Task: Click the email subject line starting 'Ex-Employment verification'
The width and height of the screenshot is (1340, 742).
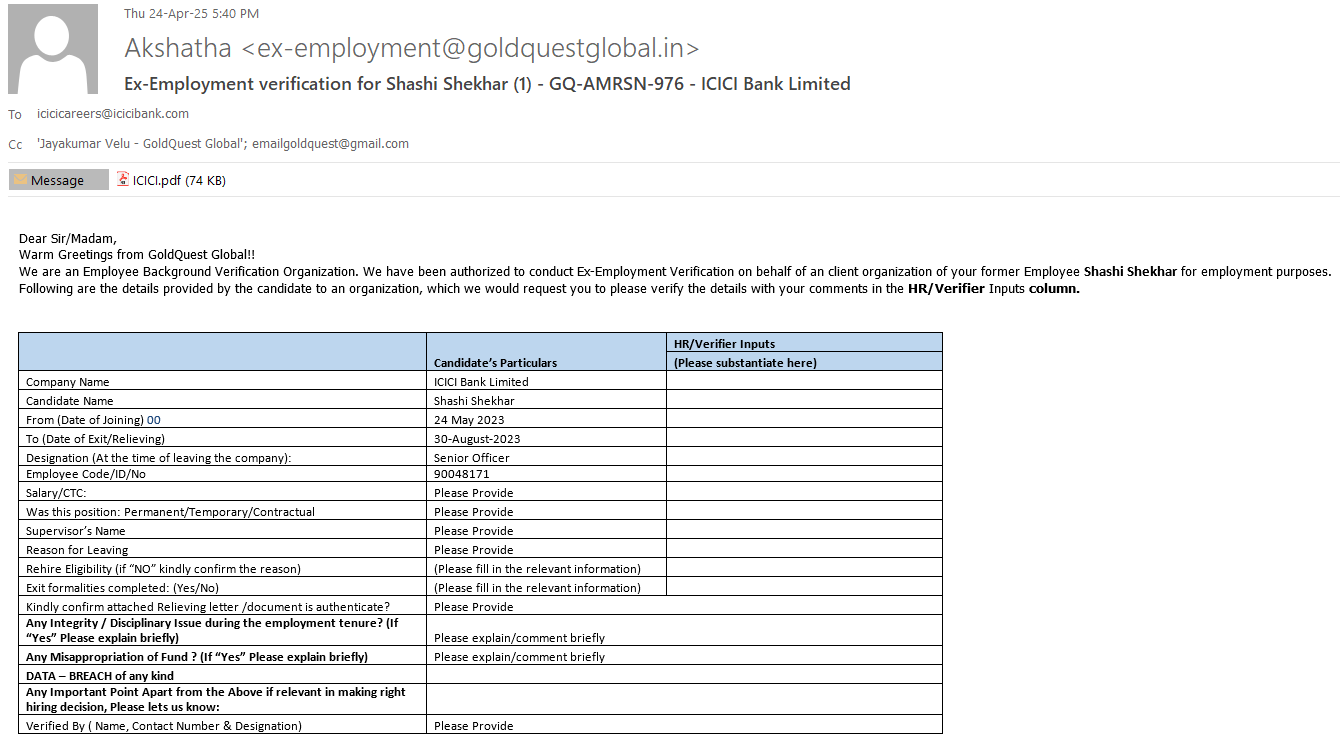Action: point(487,84)
